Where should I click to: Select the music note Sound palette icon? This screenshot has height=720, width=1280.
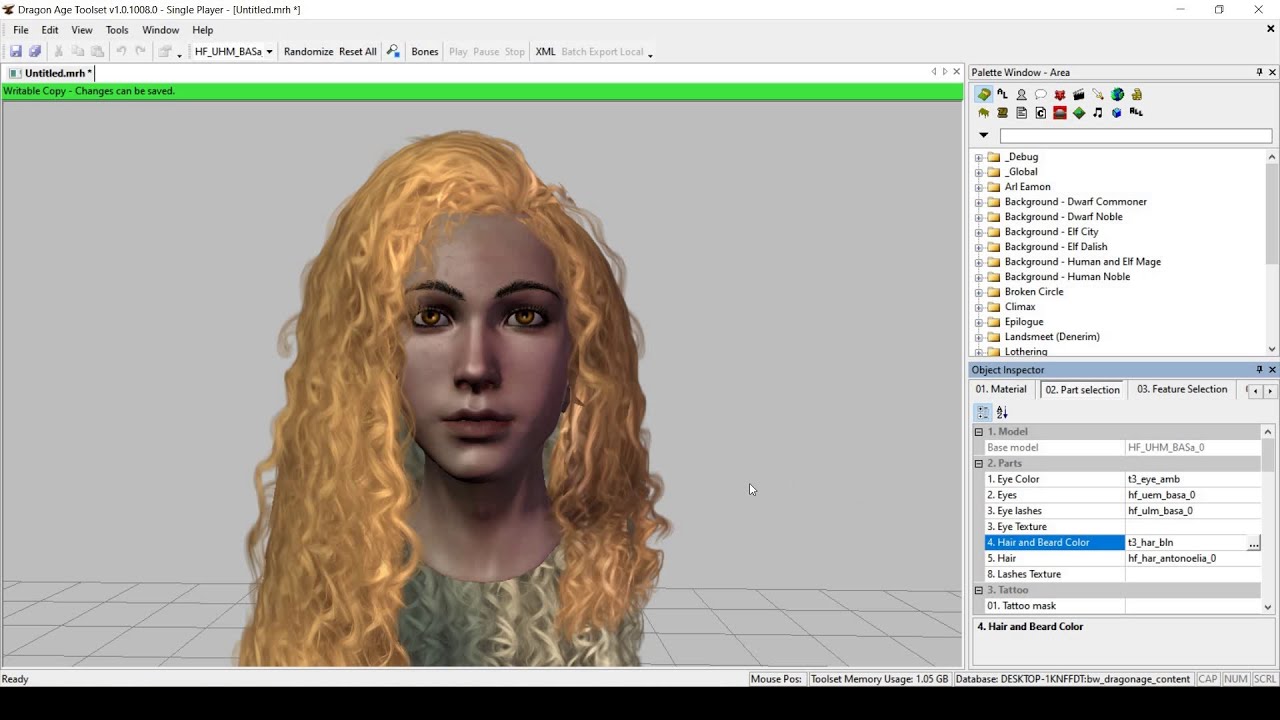(1097, 113)
